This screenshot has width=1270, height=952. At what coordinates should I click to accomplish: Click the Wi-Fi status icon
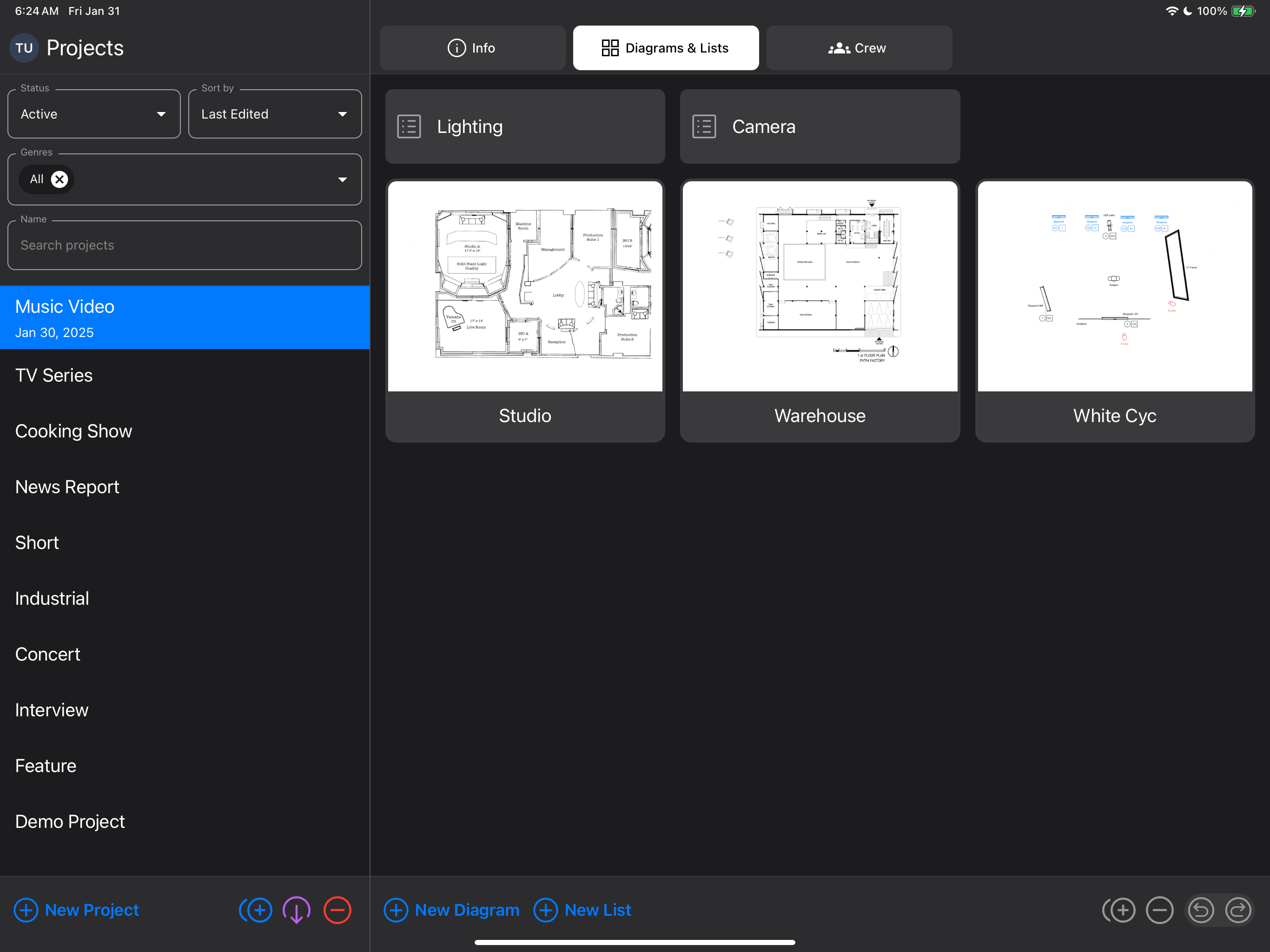coord(1172,11)
